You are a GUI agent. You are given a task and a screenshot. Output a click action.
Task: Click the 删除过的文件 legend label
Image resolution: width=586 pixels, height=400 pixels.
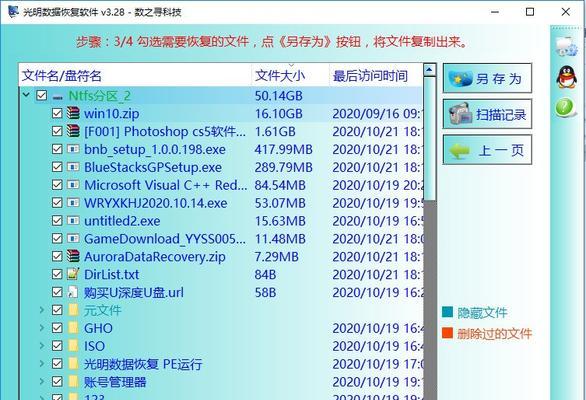(494, 333)
